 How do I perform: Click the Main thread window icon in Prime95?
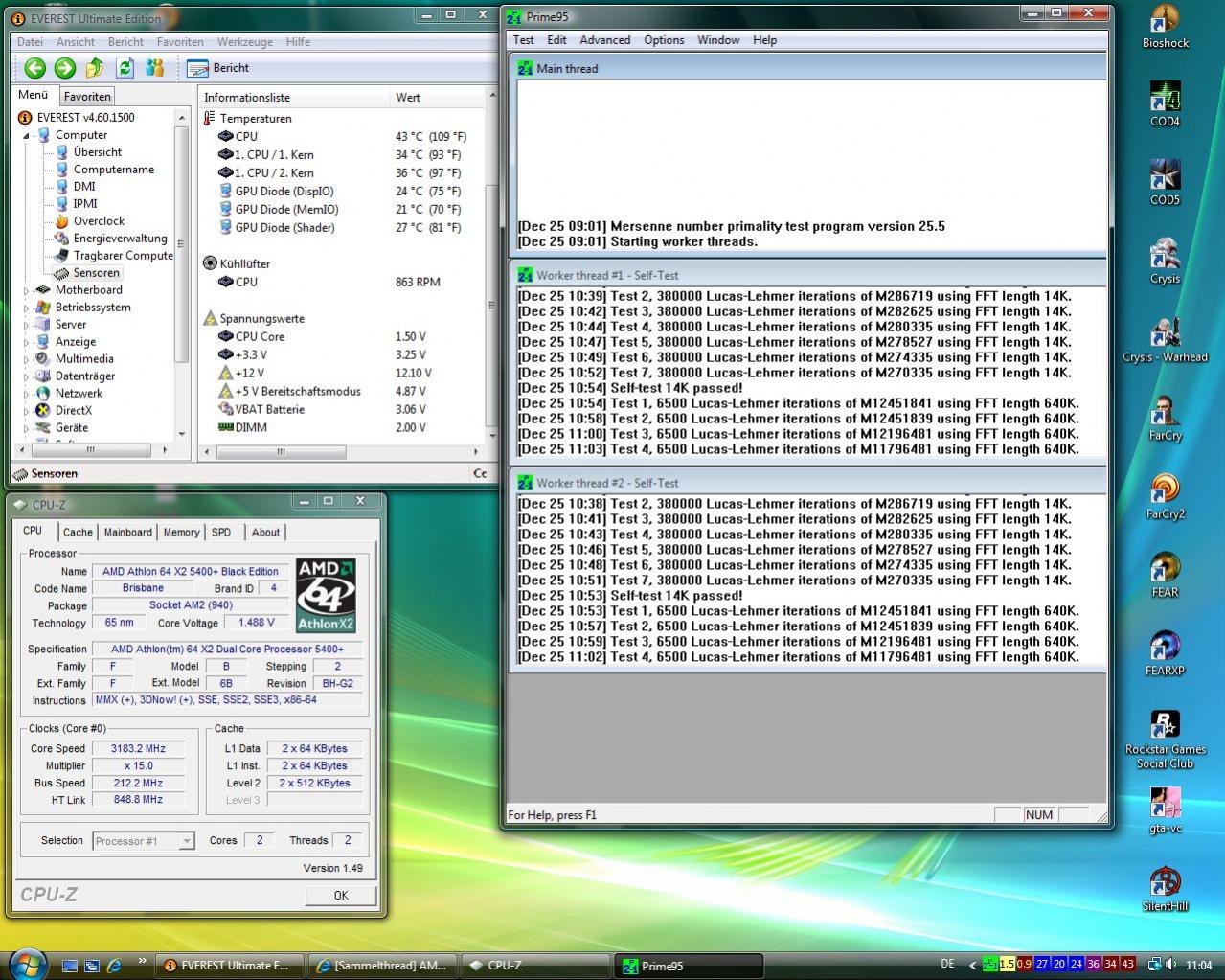(x=525, y=68)
